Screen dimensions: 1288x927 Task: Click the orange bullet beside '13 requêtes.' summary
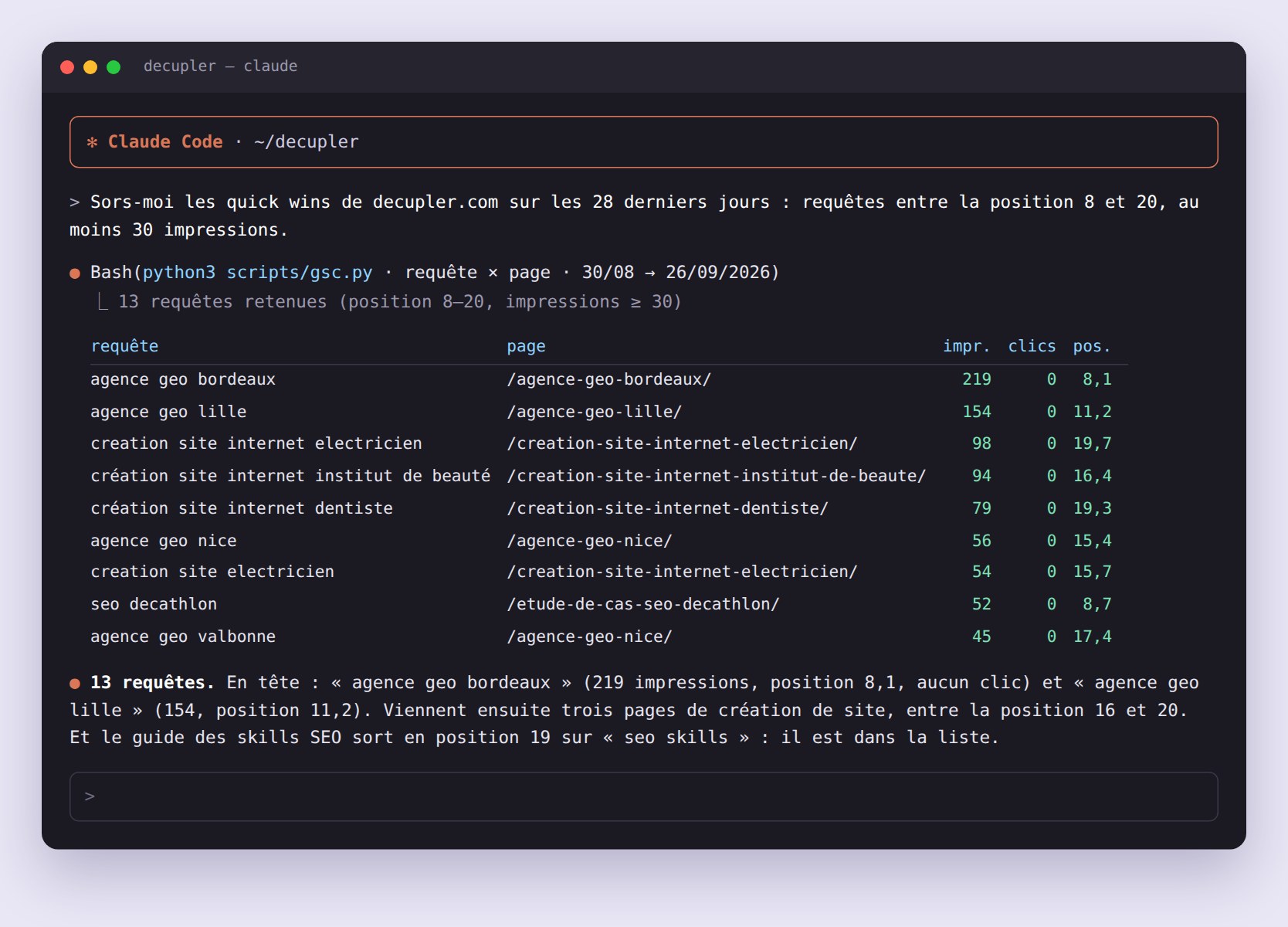75,684
